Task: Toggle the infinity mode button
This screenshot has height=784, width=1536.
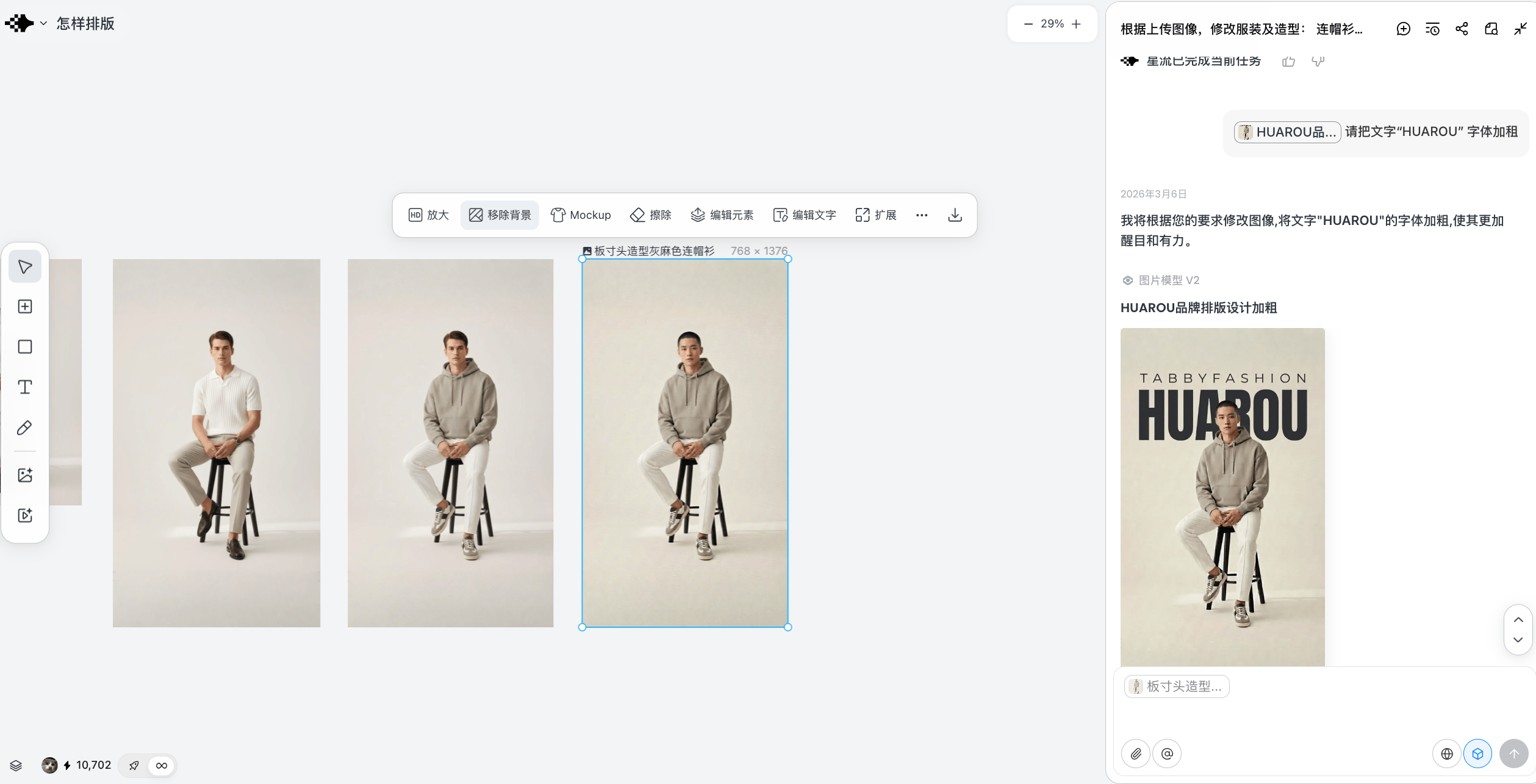Action: (x=162, y=766)
